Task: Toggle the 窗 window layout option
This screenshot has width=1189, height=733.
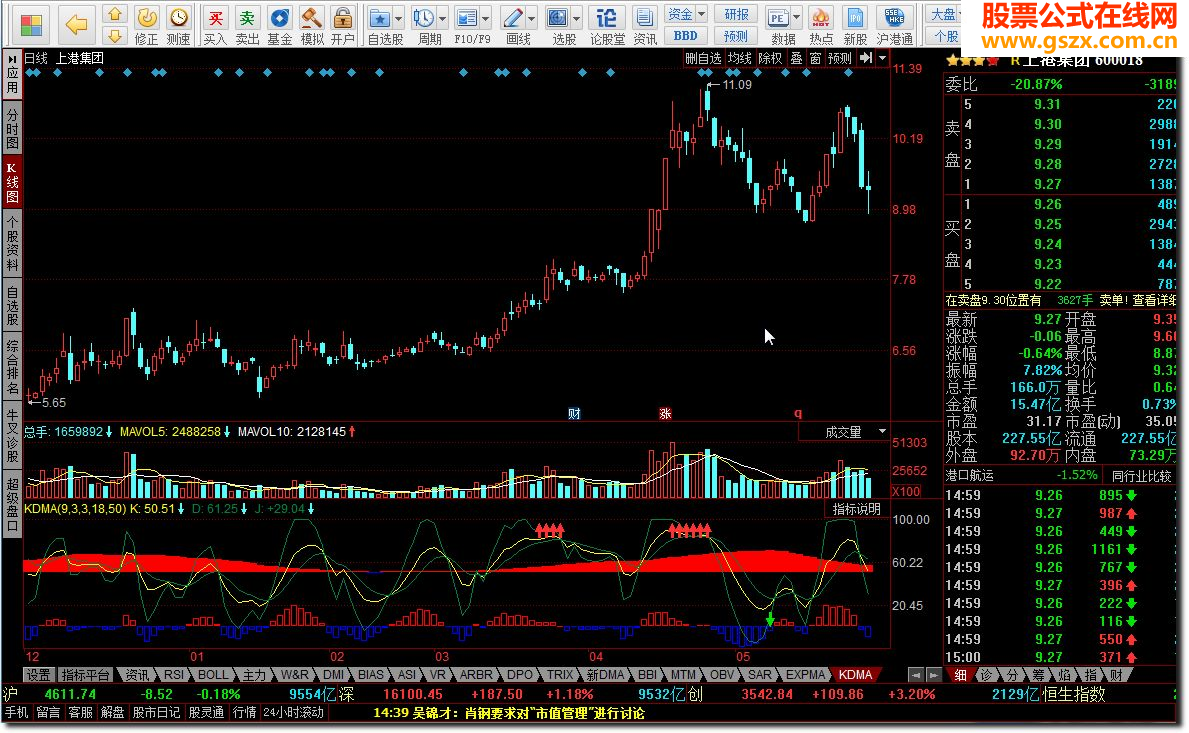Action: click(815, 58)
